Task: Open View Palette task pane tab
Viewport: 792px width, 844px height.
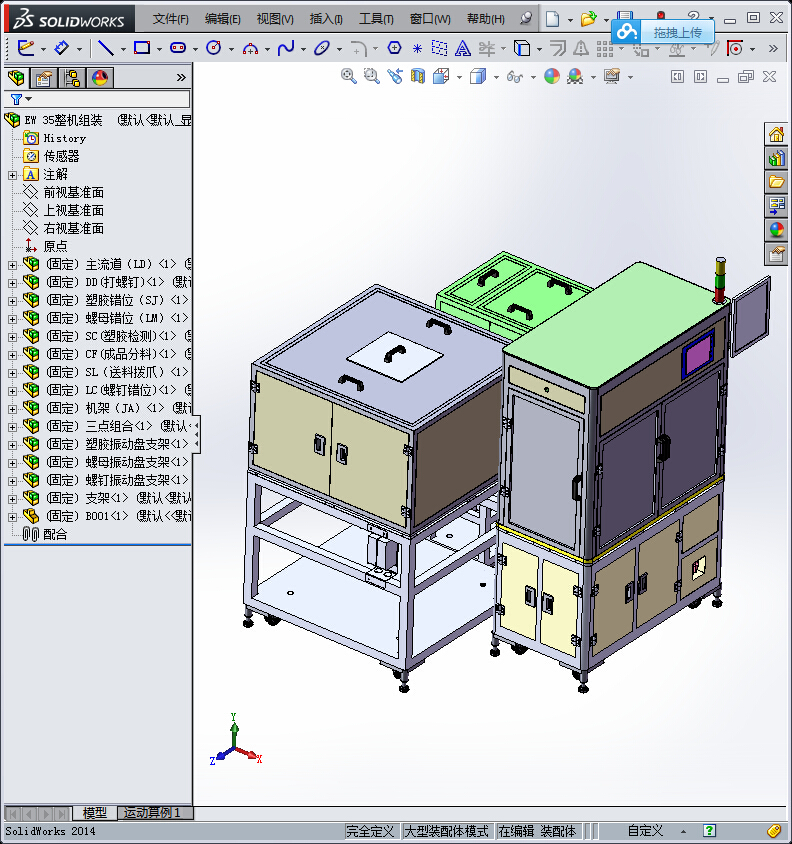Action: tap(776, 206)
